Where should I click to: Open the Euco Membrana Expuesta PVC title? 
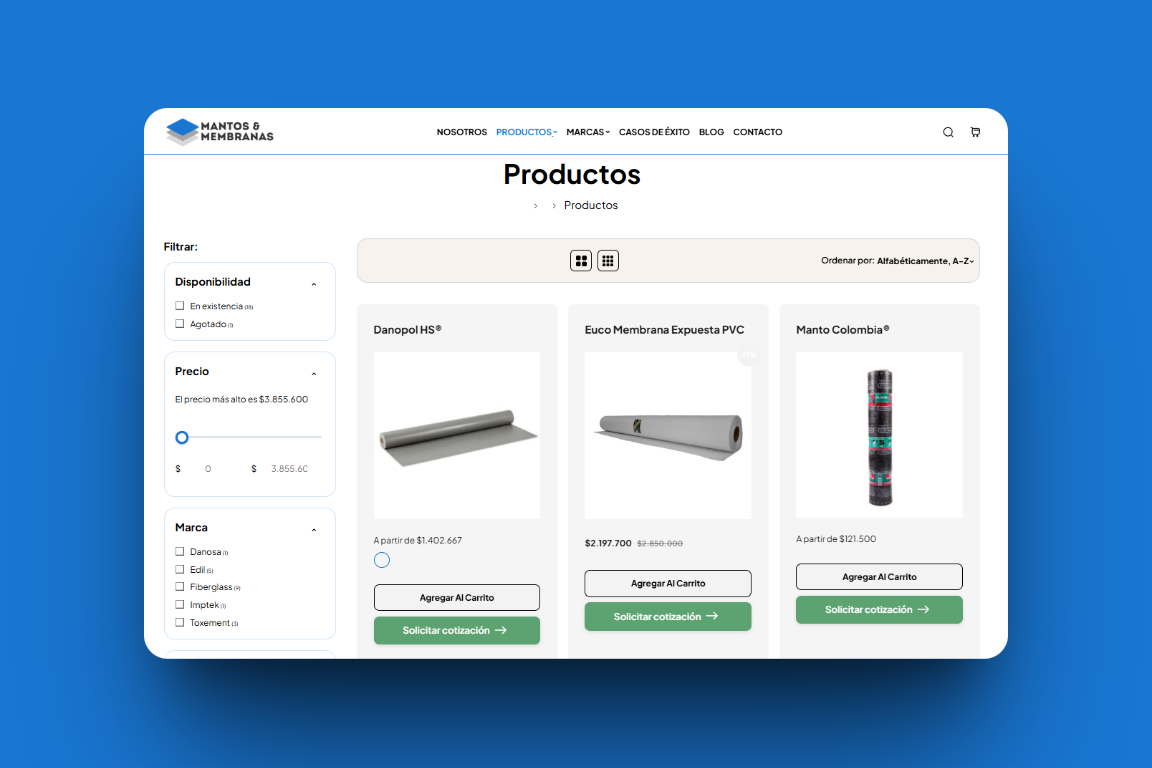coord(665,330)
